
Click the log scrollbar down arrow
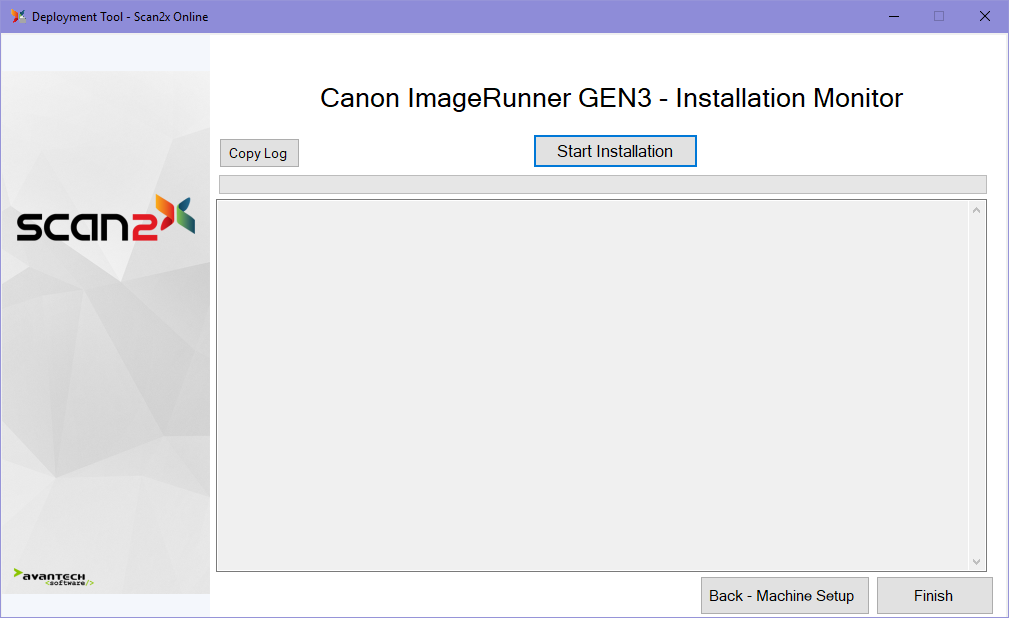[x=977, y=562]
